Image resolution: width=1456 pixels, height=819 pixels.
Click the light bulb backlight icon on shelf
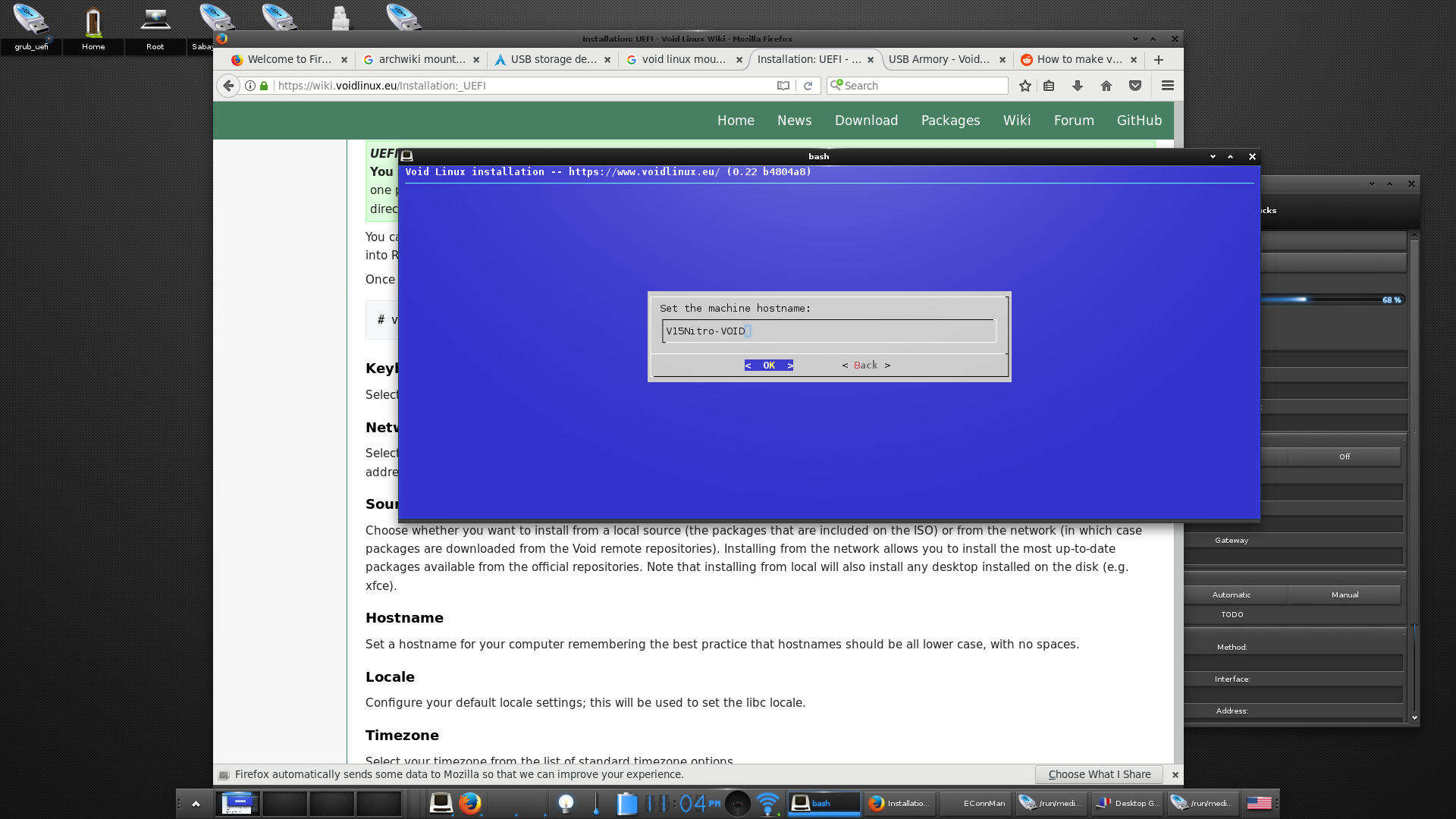(566, 803)
